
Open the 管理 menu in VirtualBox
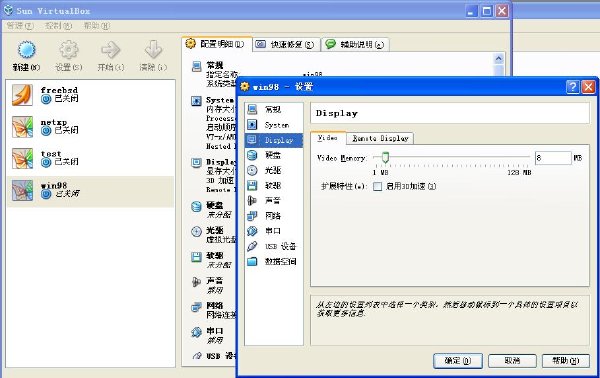[x=20, y=26]
